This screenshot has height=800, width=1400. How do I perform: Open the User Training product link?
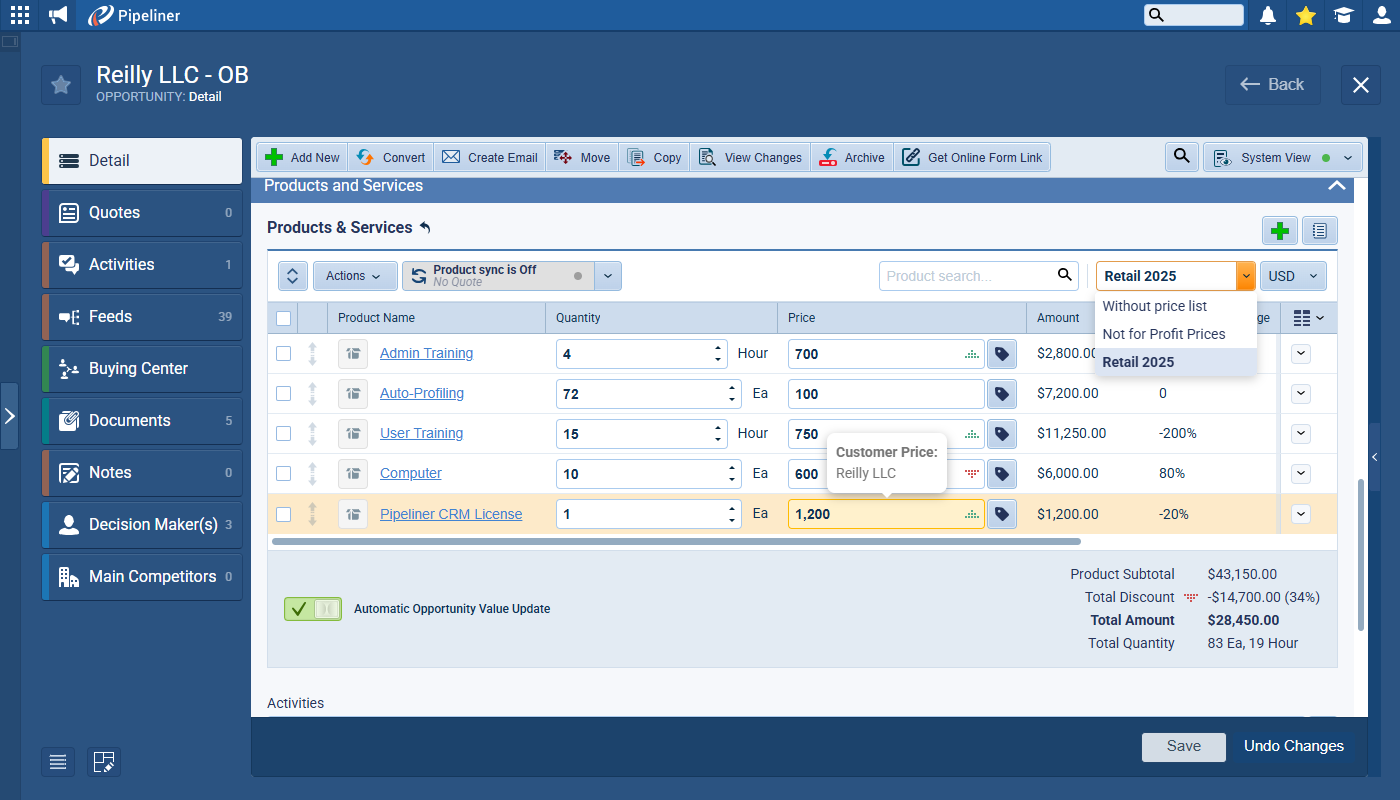(421, 433)
